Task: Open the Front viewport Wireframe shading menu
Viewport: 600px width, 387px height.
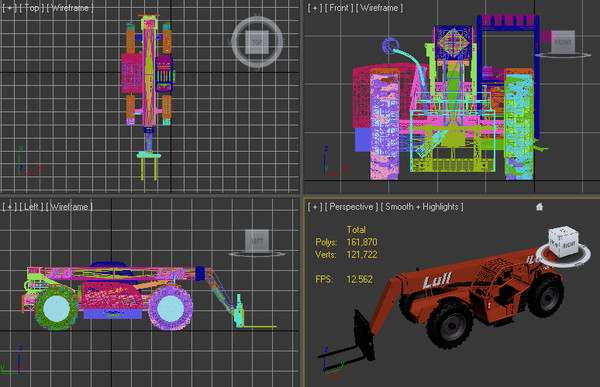Action: coord(379,8)
